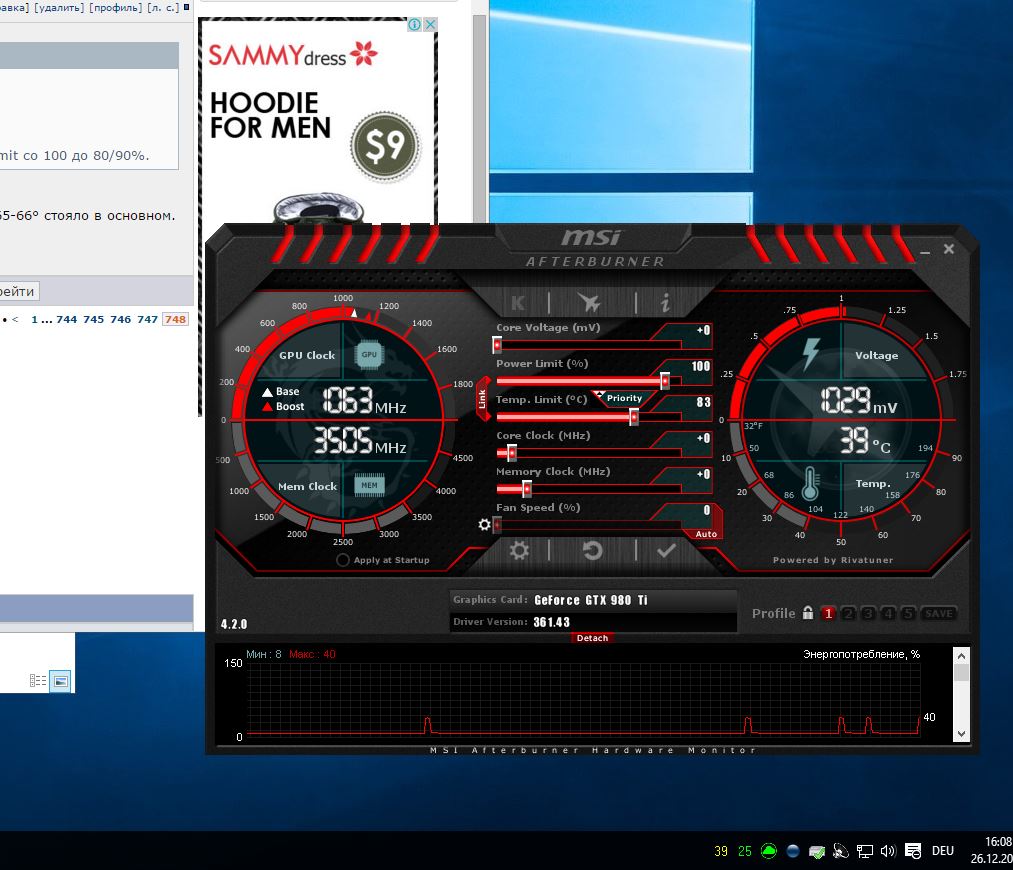Click the удалить link in browser
This screenshot has width=1013, height=870.
coord(59,7)
